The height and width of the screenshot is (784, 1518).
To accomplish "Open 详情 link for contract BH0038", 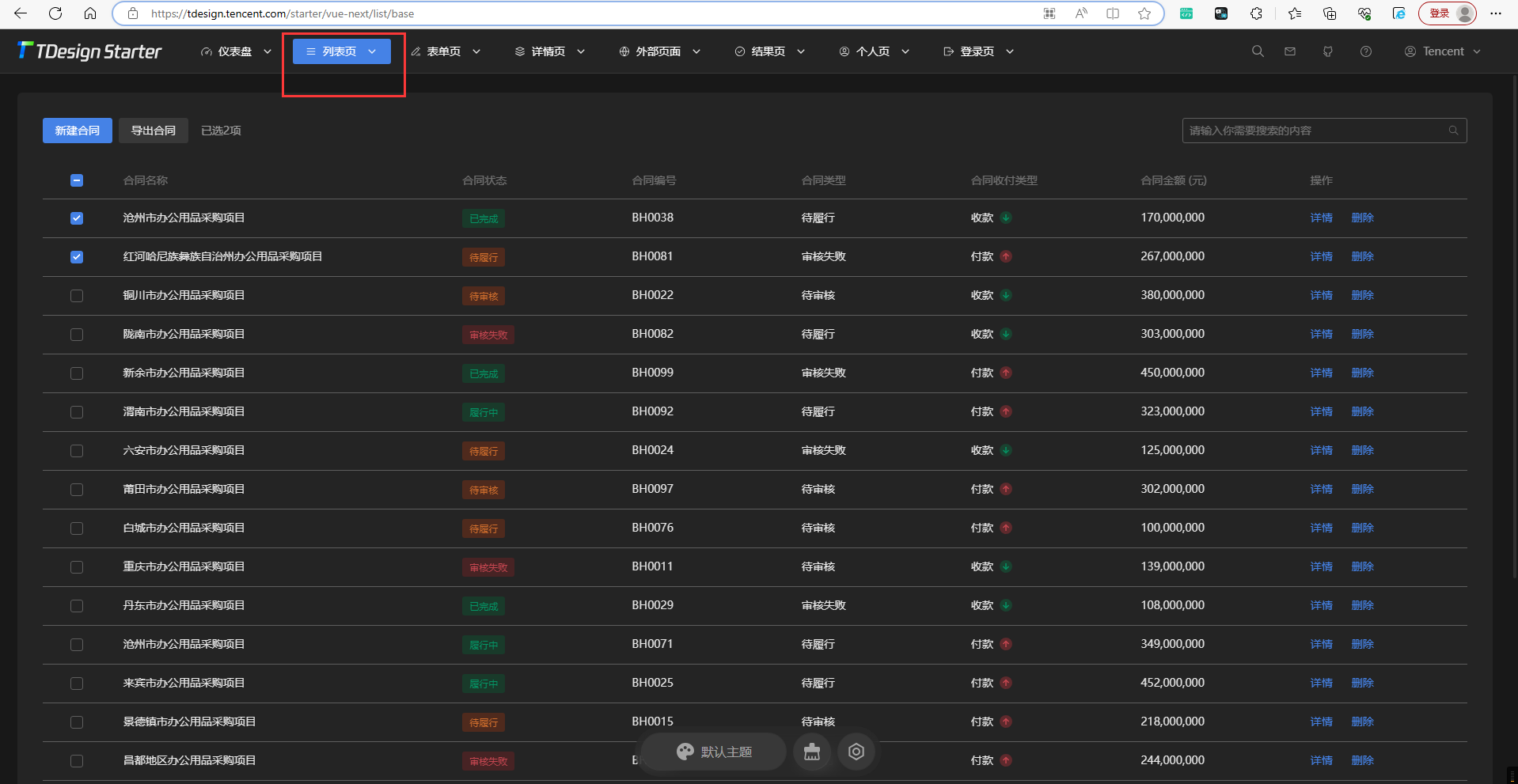I will click(1321, 218).
